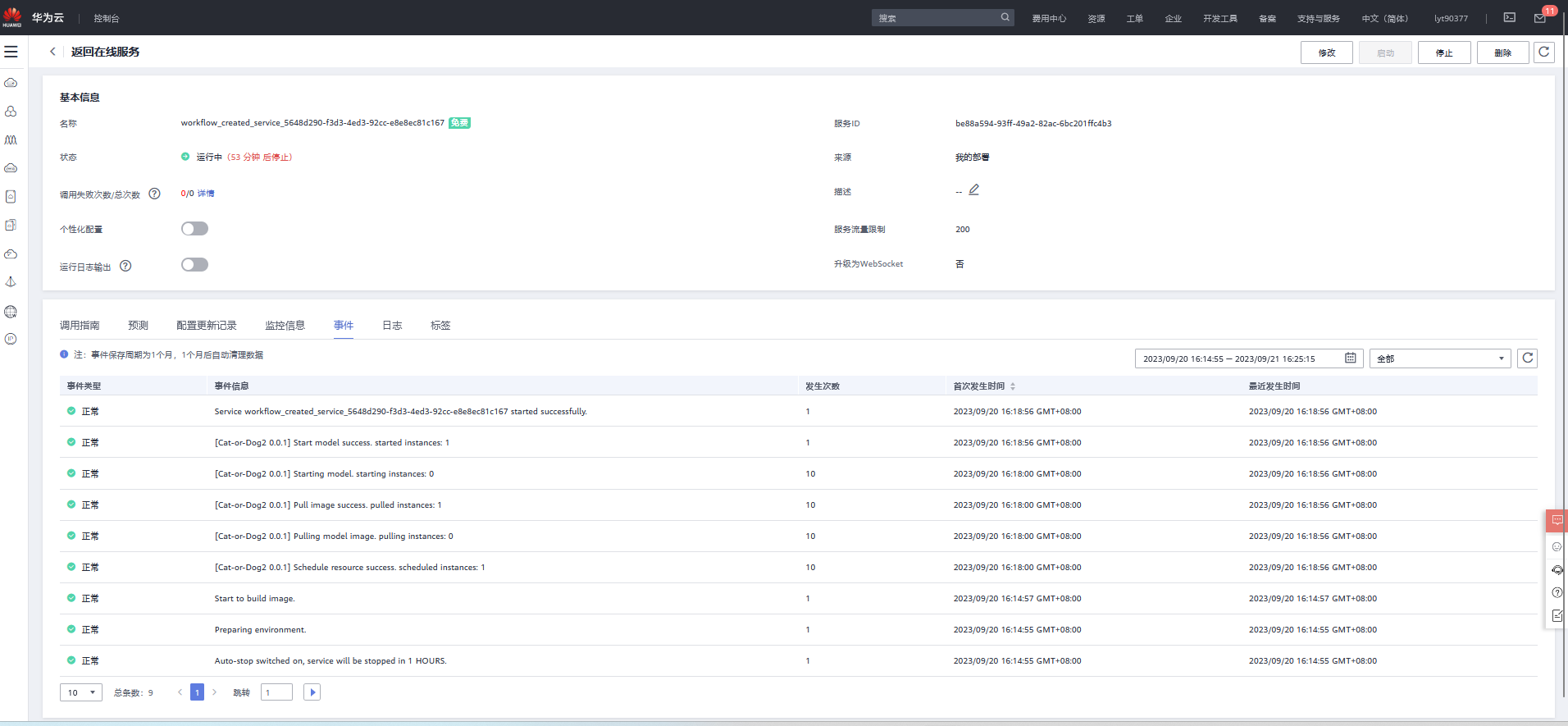Viewport: 1568px width, 726px height.
Task: Open the second sidebar service icon
Action: pyautogui.click(x=11, y=112)
